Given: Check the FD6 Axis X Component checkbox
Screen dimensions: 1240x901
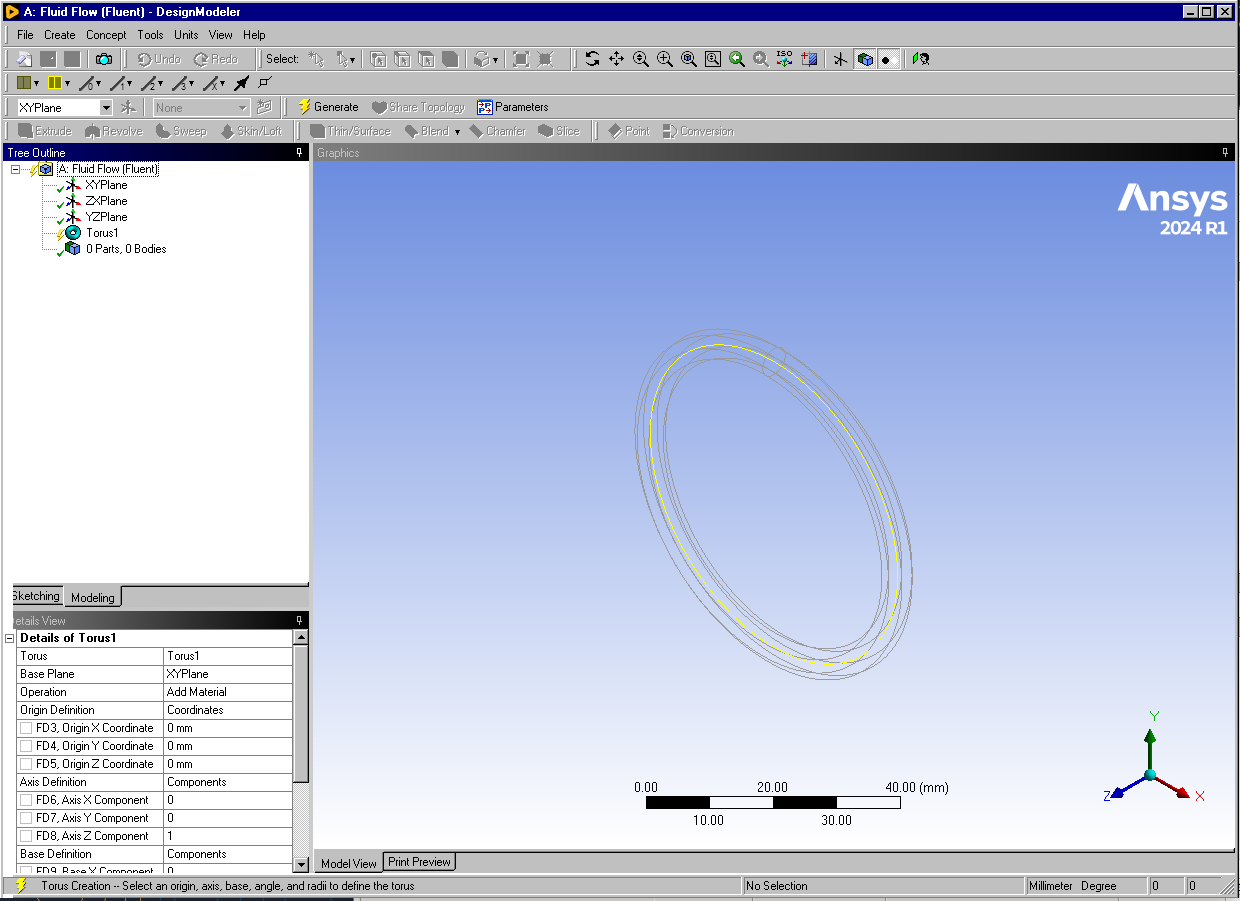Looking at the screenshot, I should pyautogui.click(x=26, y=800).
